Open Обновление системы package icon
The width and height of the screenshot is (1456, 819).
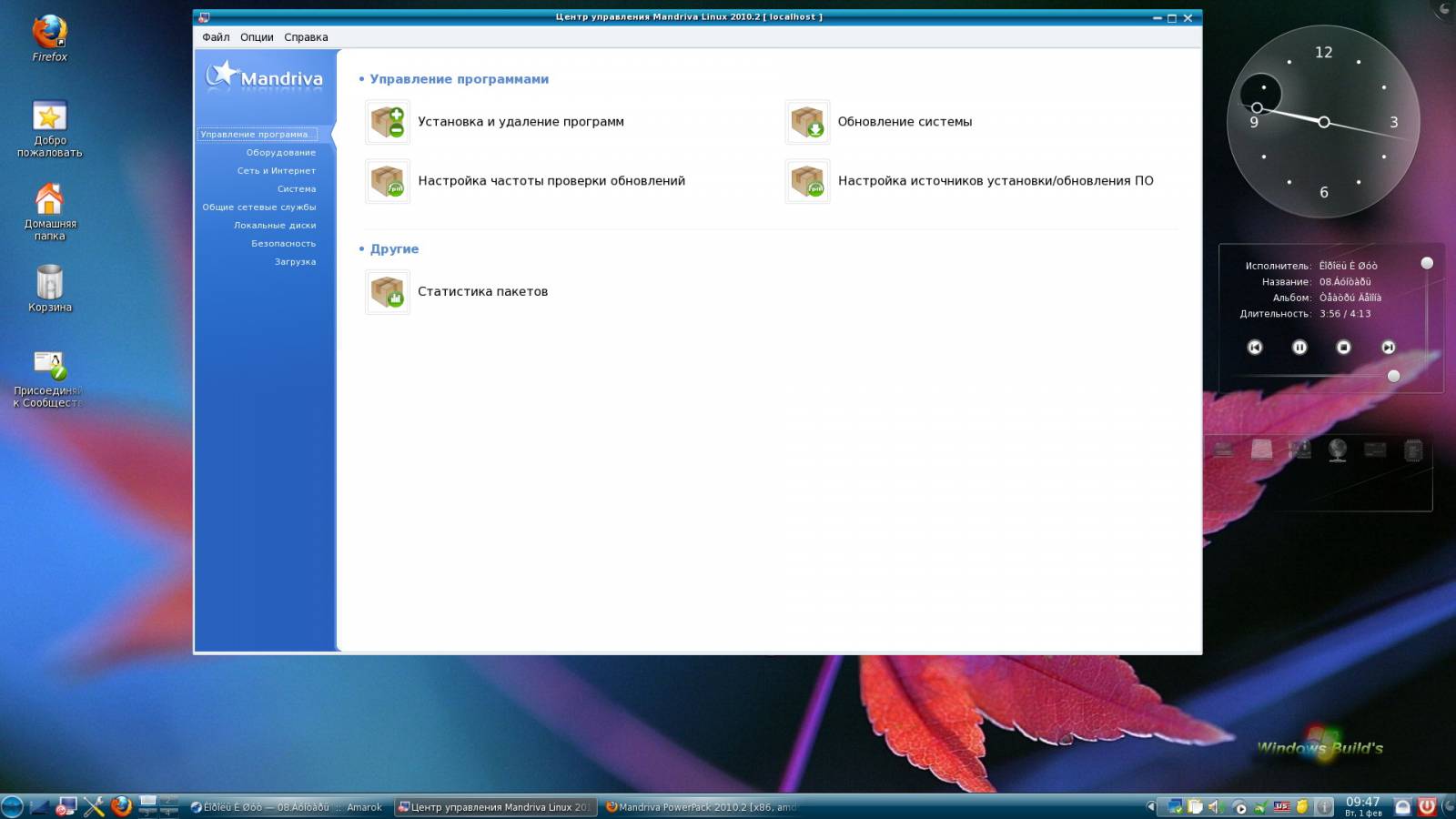tap(807, 122)
